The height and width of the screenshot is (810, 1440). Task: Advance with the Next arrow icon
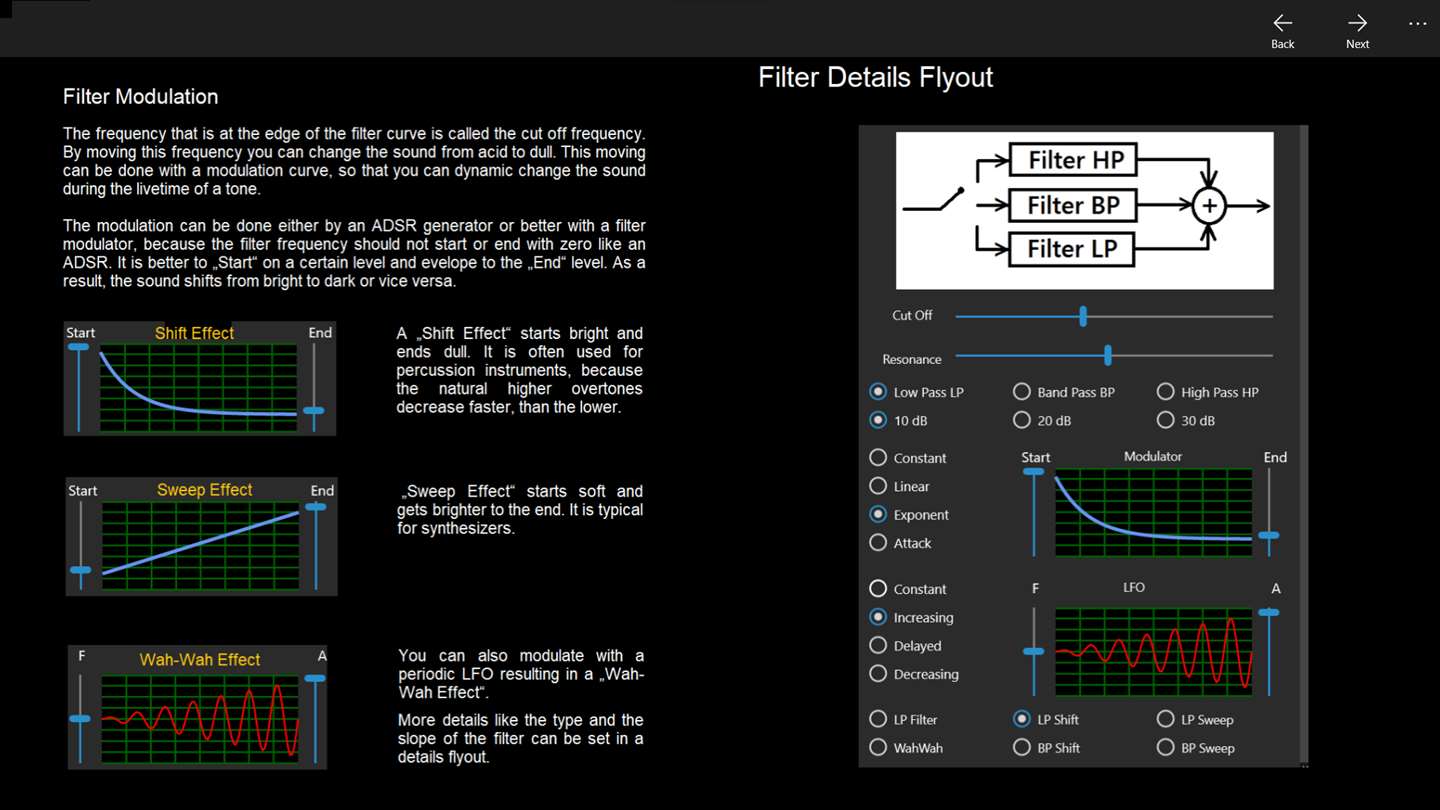click(1357, 23)
